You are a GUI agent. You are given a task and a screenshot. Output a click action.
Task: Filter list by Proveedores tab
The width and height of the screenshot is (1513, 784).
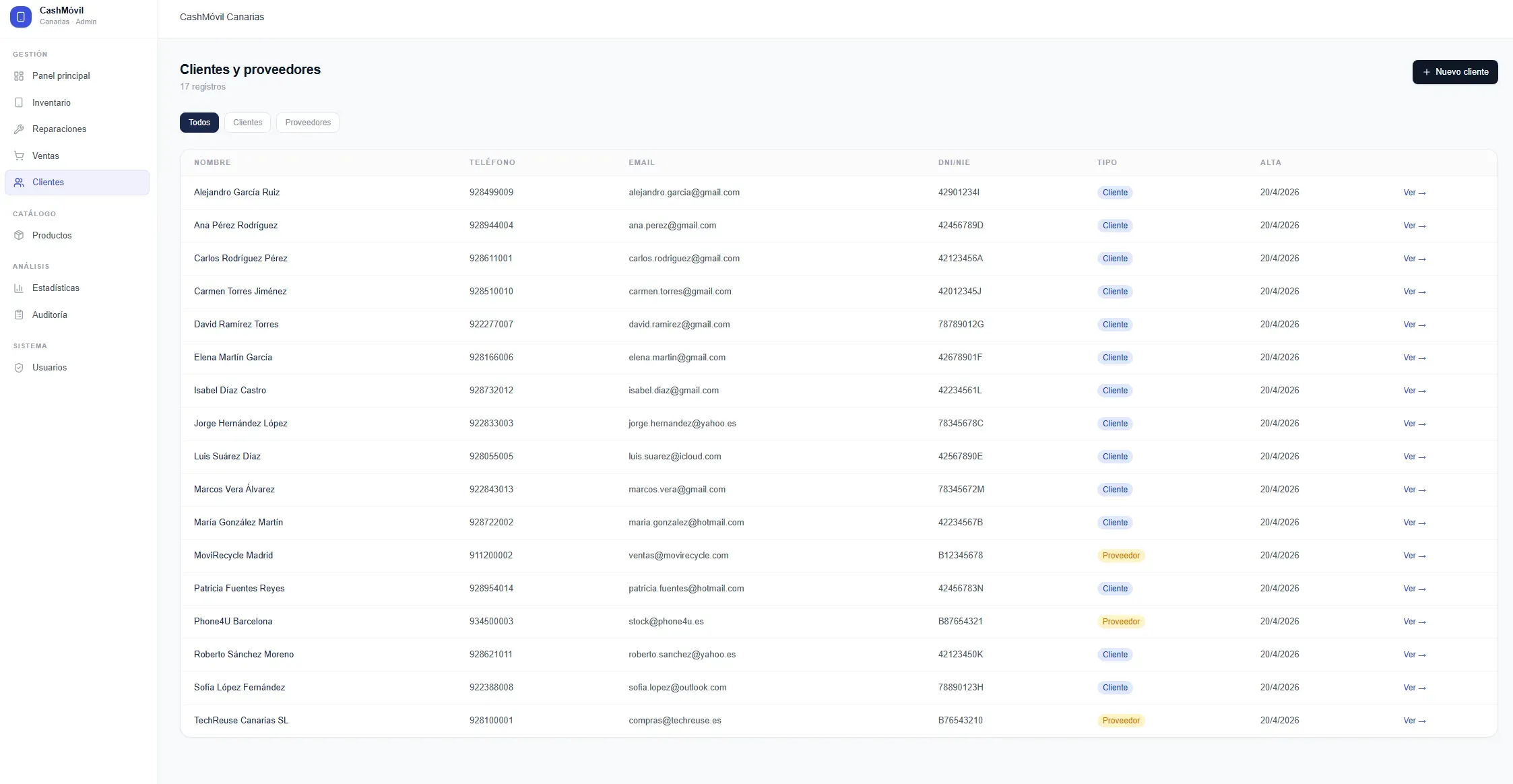308,123
